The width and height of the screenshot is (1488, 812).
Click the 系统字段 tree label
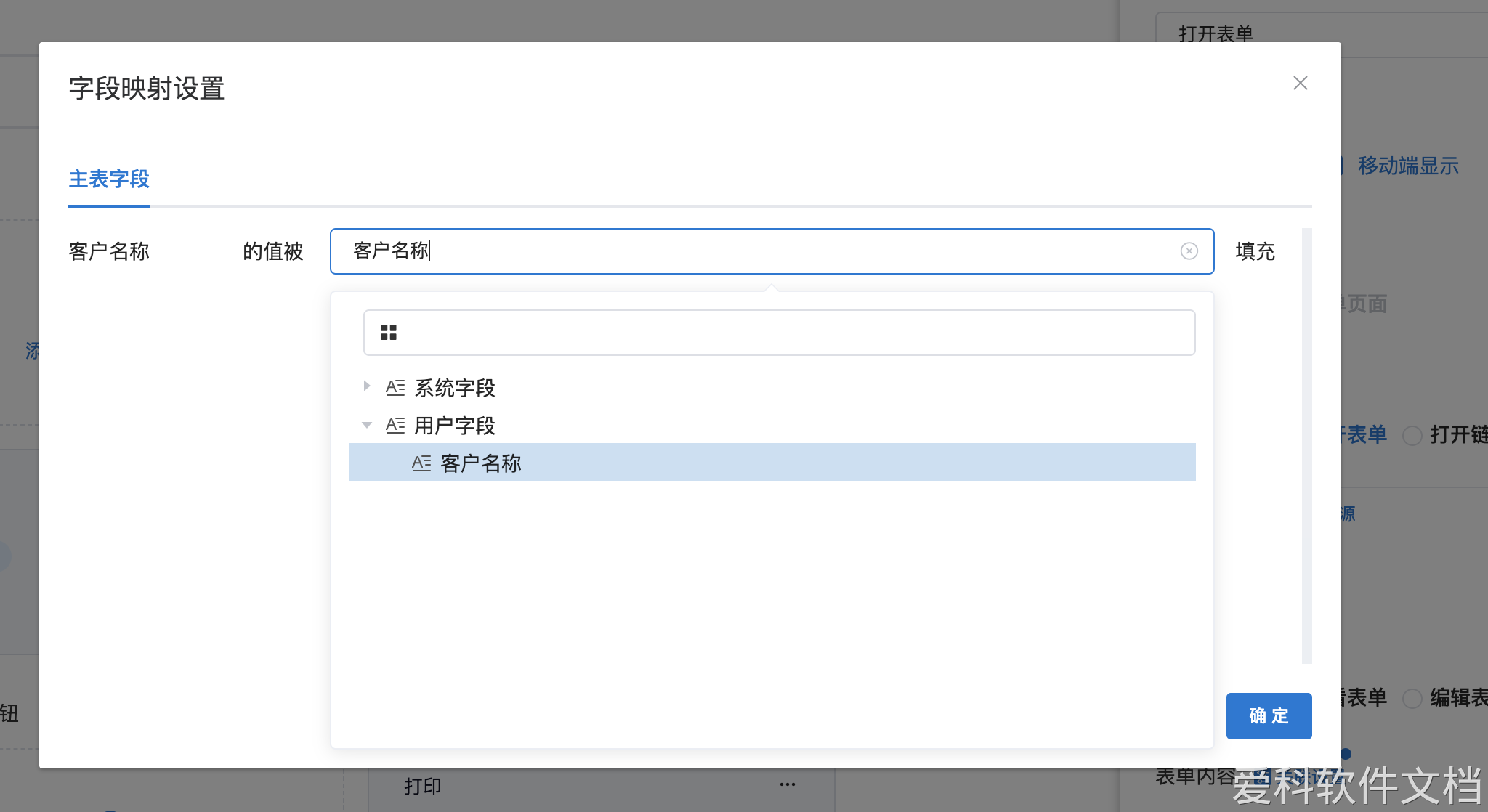(455, 388)
